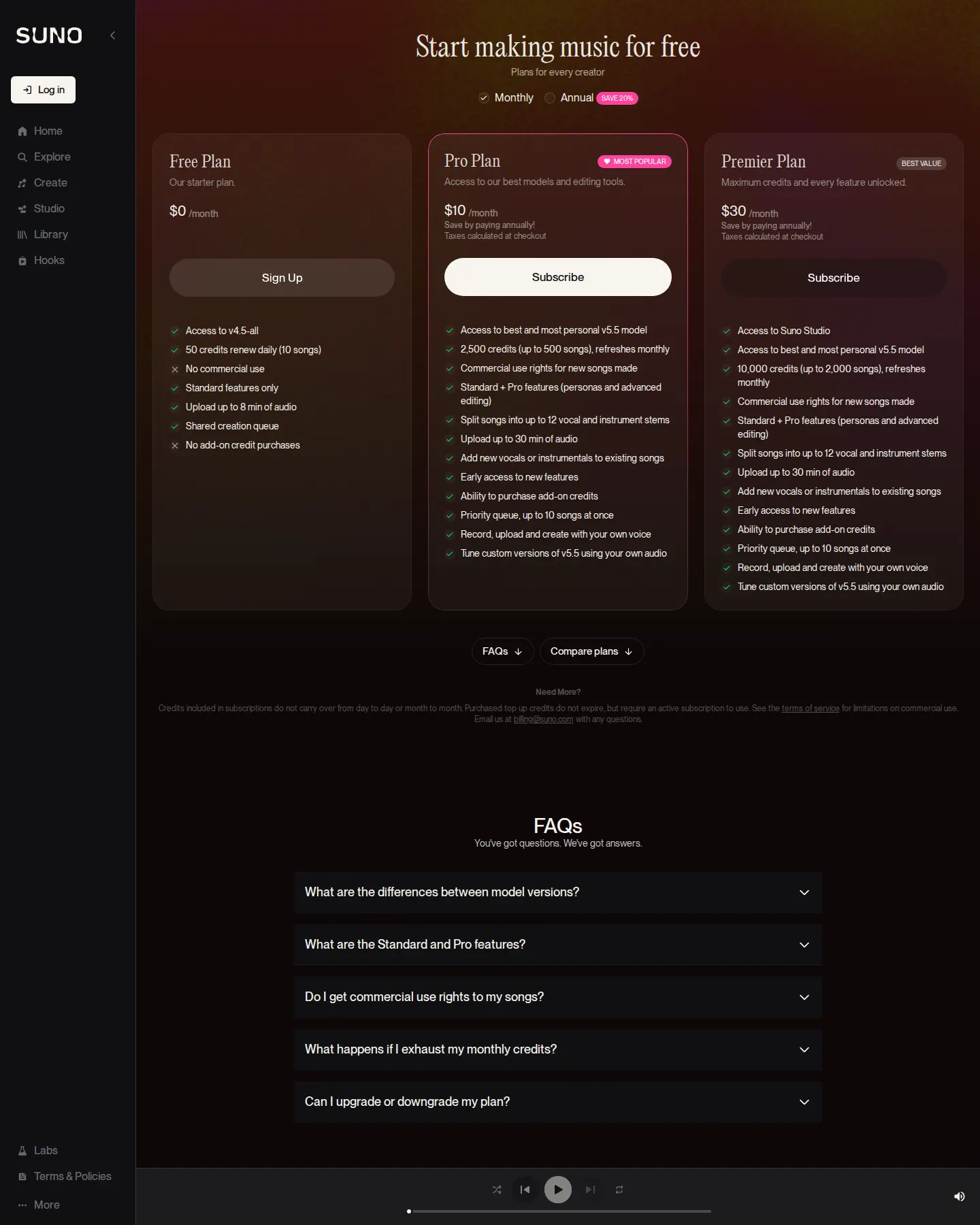Click "No add-on credit purchases" in Free Plan

pos(243,445)
